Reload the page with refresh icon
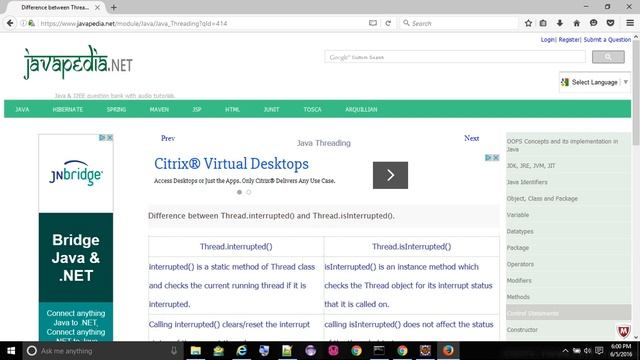This screenshot has width=640, height=360. [388, 23]
